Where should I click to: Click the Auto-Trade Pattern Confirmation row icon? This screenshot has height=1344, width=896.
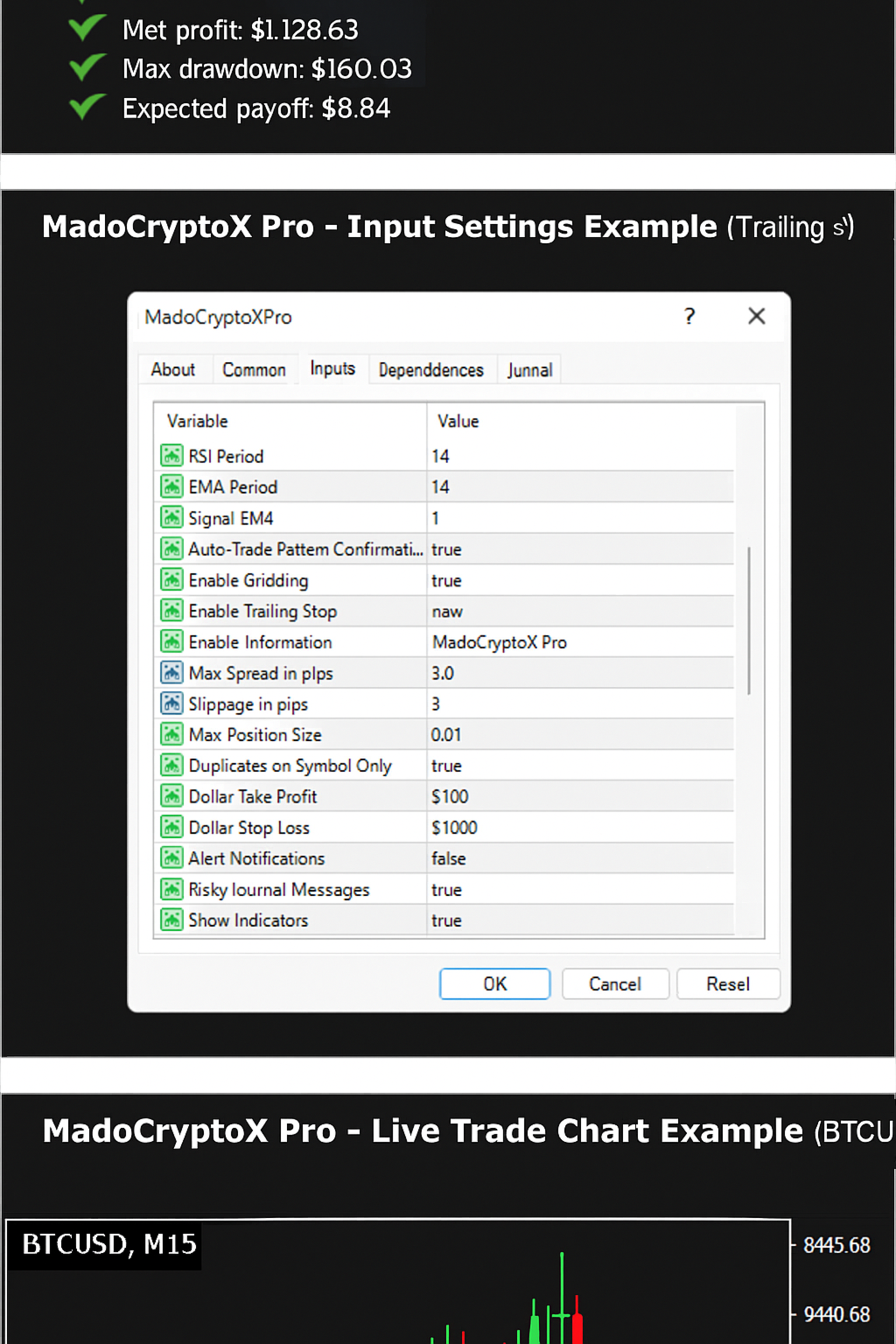[x=171, y=549]
